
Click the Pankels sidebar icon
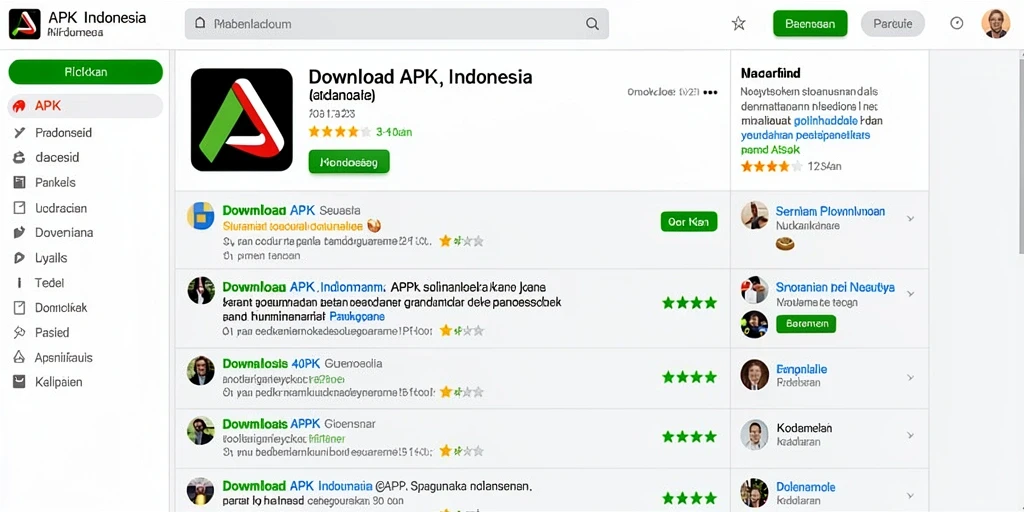(20, 183)
